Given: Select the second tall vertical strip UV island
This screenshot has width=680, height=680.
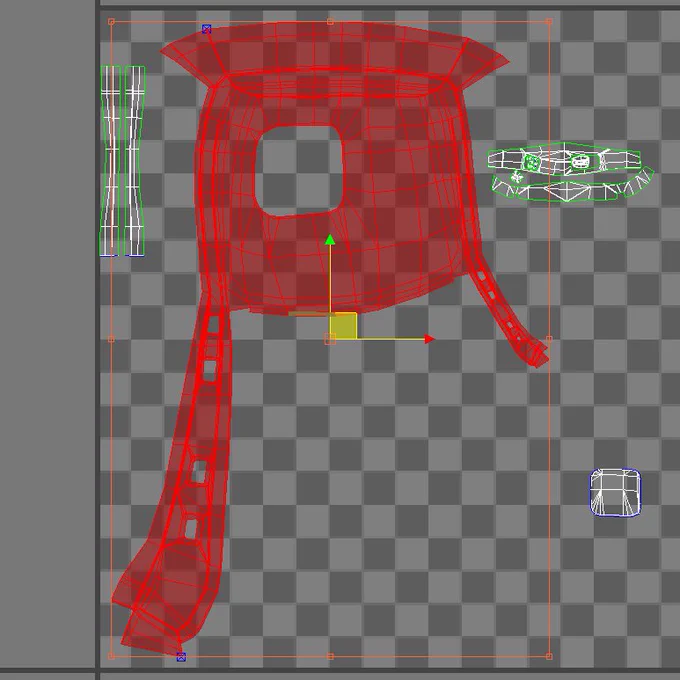Looking at the screenshot, I should point(135,161).
